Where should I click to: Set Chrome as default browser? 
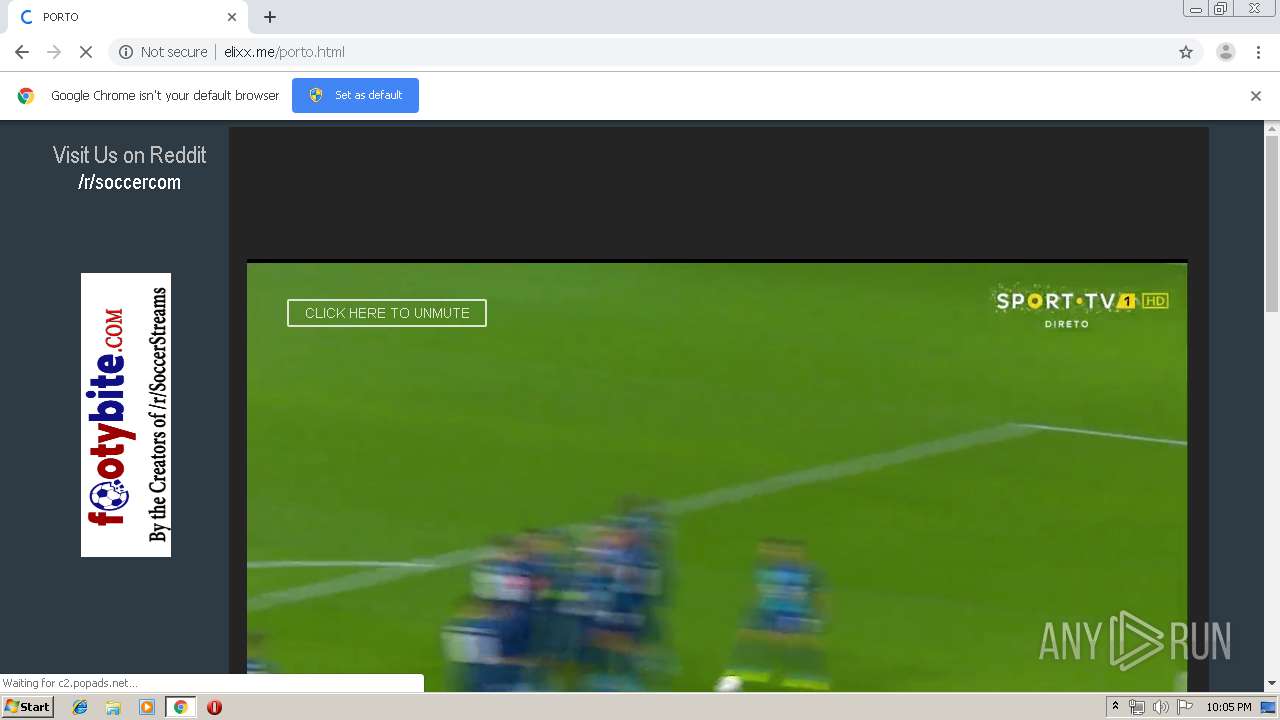[355, 95]
